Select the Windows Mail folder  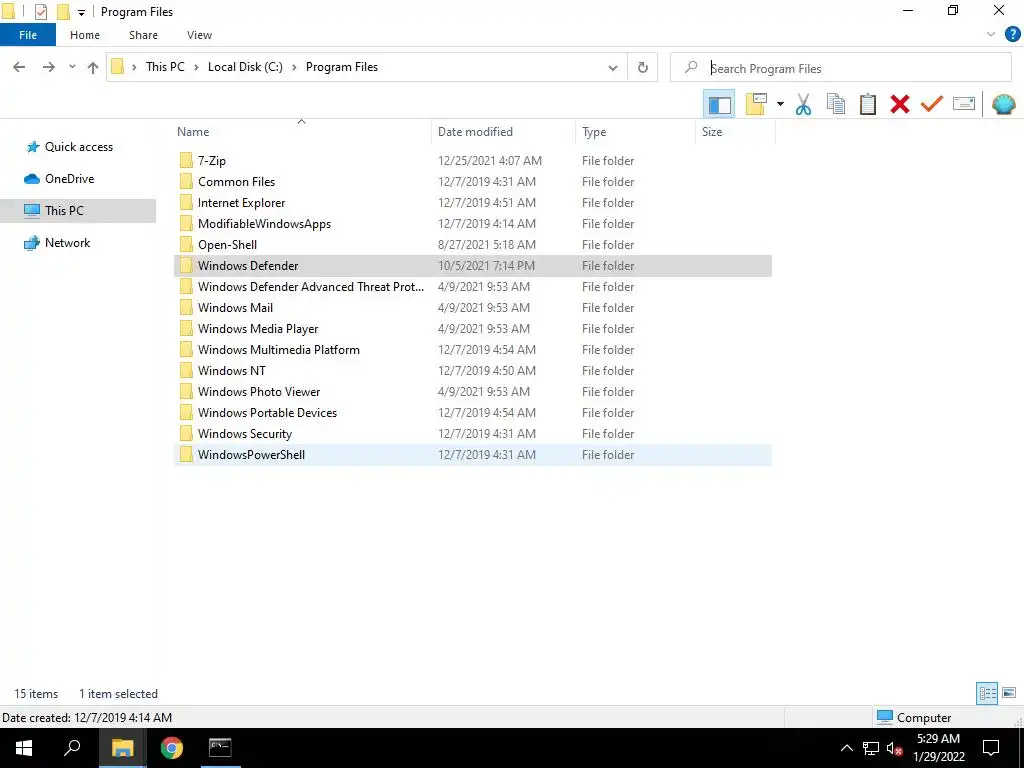pos(473,308)
